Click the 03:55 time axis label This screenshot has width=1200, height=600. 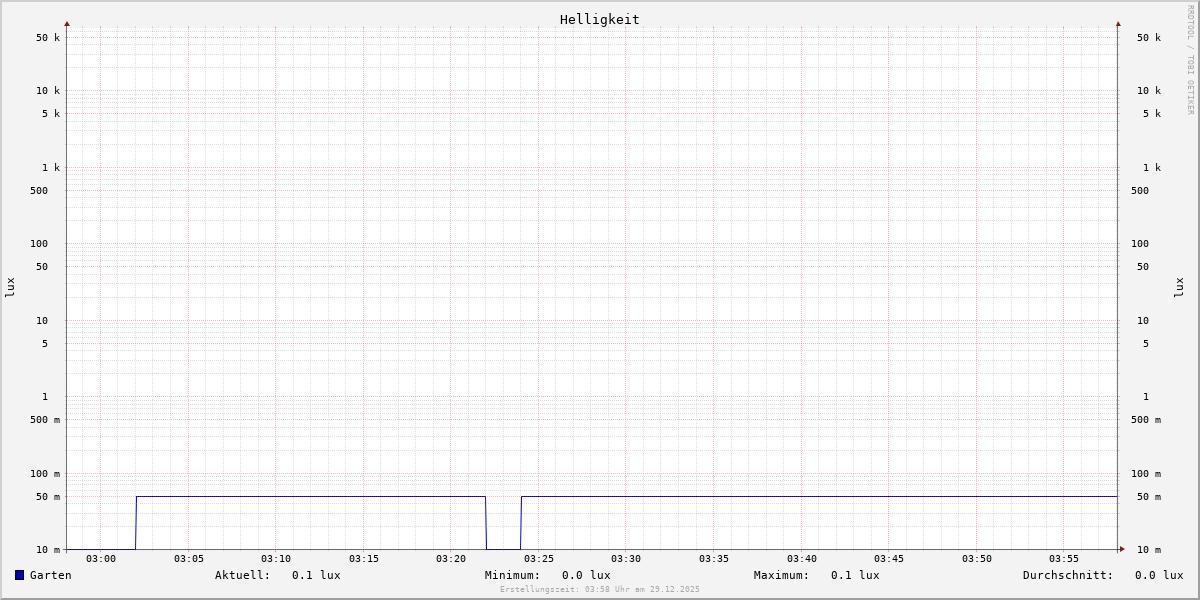[x=1064, y=559]
